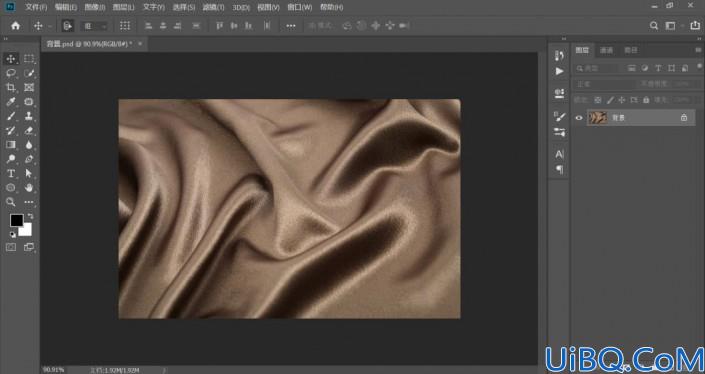This screenshot has height=374, width=705.
Task: Toggle Quick Mask mode icon
Action: pyautogui.click(x=11, y=247)
